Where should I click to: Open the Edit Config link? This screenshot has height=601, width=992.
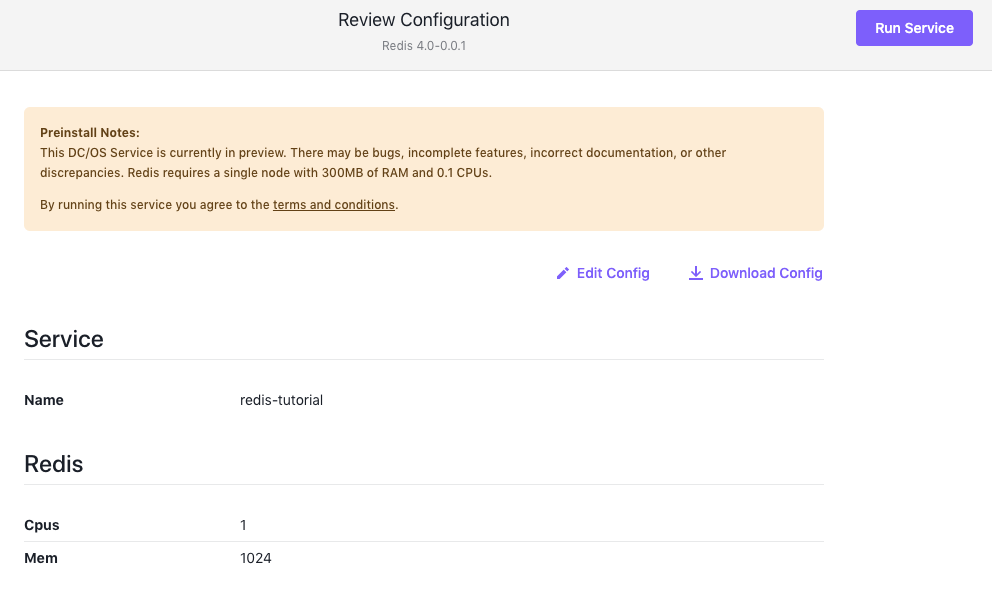[602, 273]
